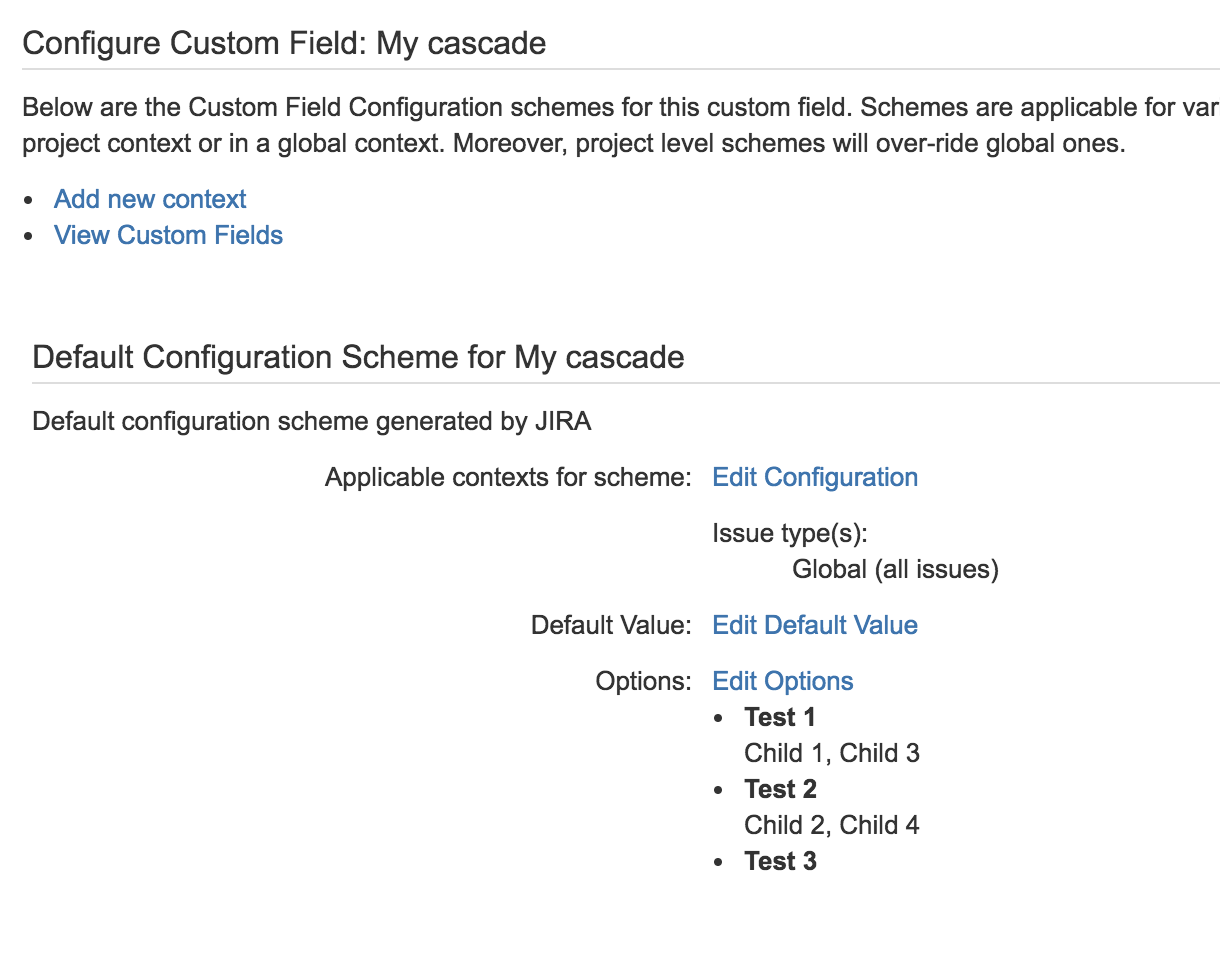The width and height of the screenshot is (1220, 960).
Task: Click the Global (all issues) text
Action: 895,570
